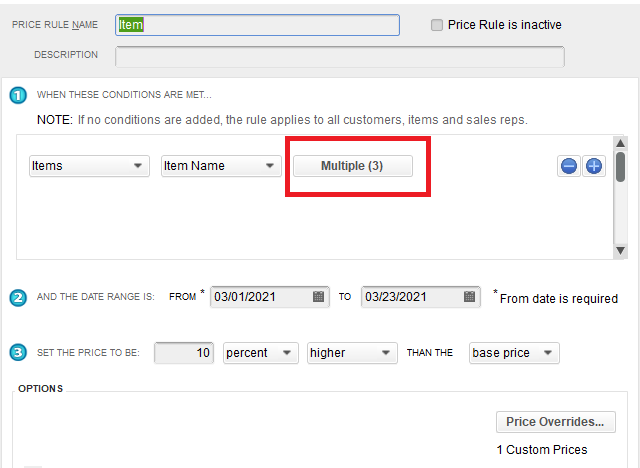Click the Price Rule Name field
Viewport: 640px width, 468px height.
click(258, 25)
